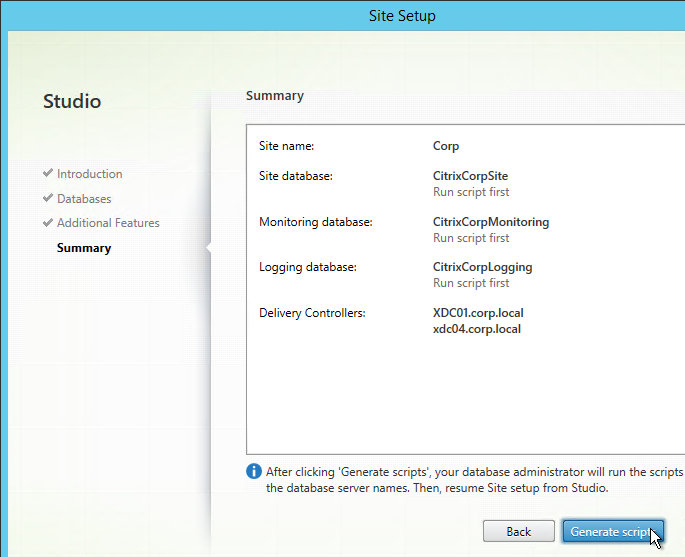Click the Generate scripts button
The height and width of the screenshot is (557, 685).
(613, 531)
